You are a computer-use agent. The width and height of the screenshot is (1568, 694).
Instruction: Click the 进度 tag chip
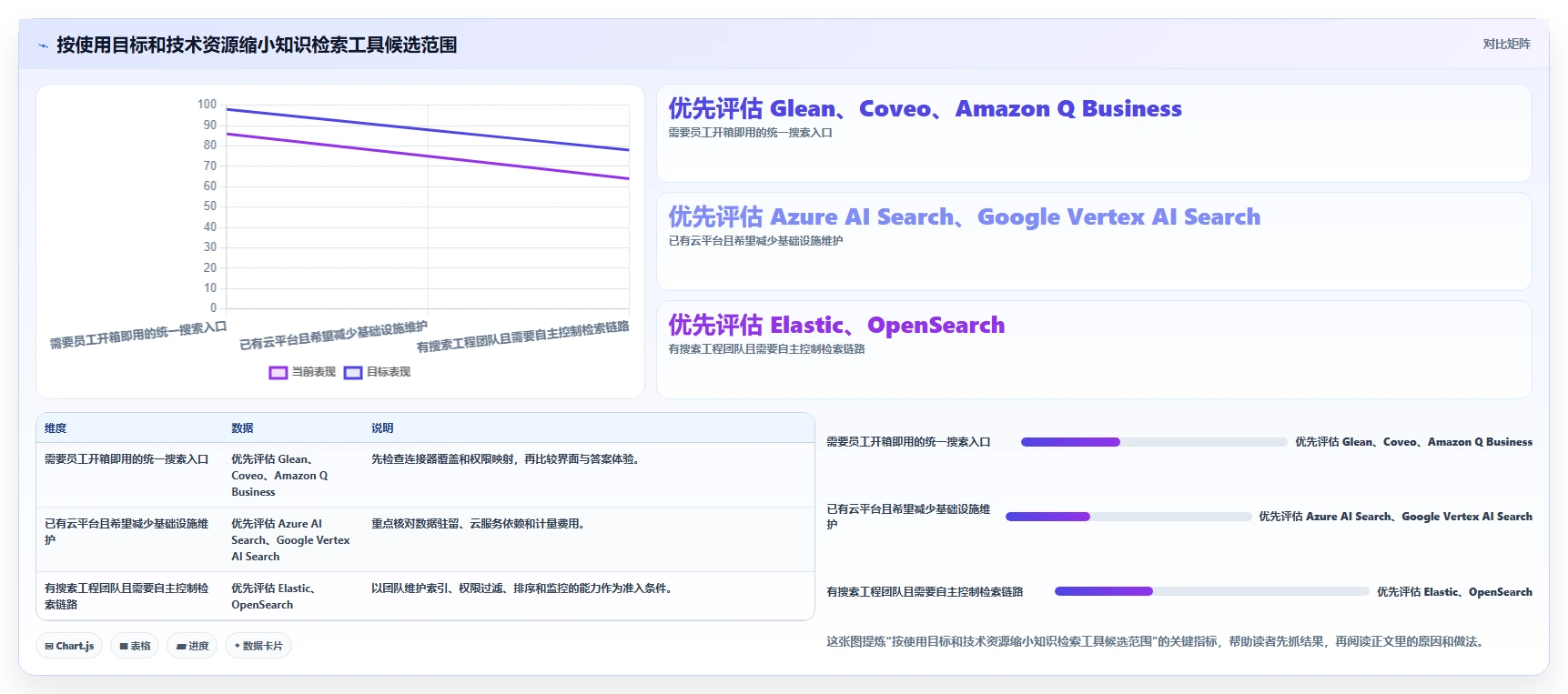coord(192,646)
